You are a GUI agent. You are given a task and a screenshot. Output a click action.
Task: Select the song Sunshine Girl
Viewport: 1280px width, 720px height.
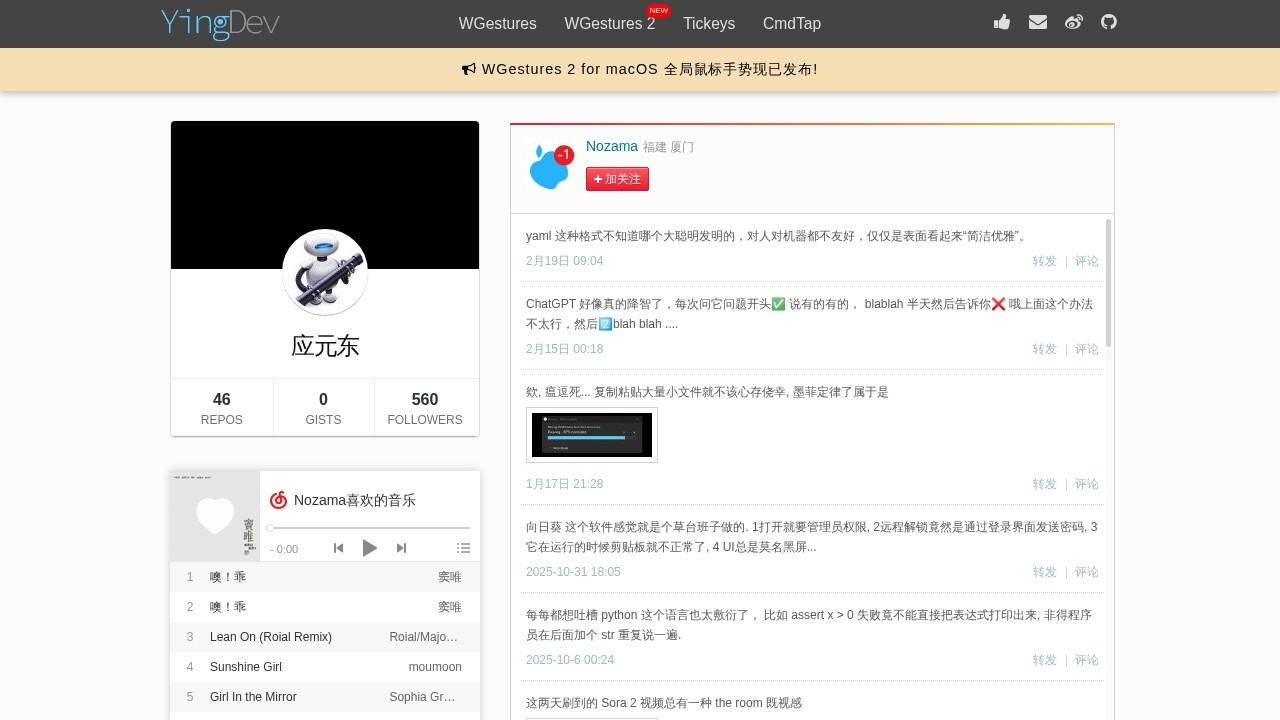point(246,667)
